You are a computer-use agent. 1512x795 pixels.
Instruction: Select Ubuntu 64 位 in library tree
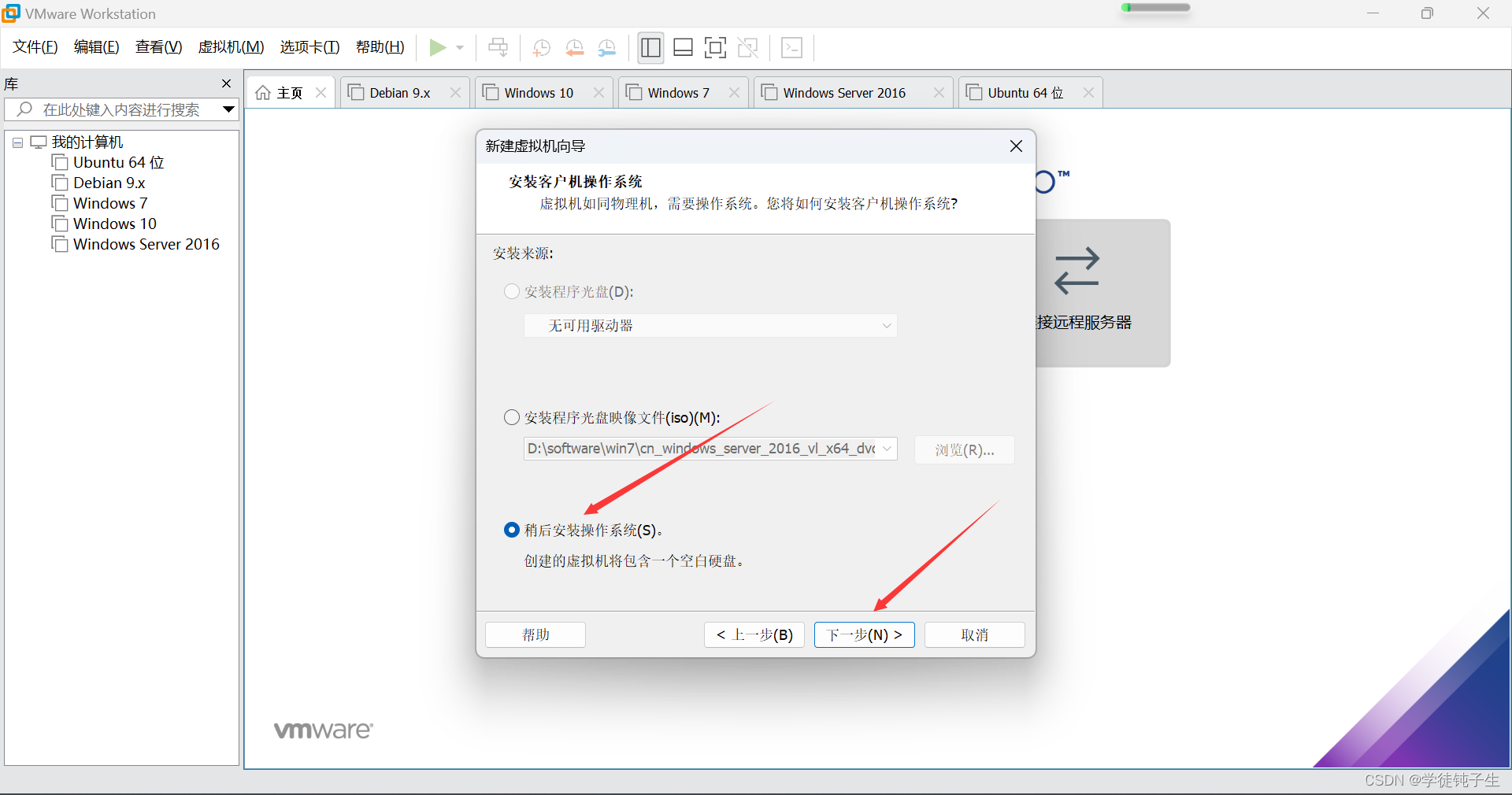tap(118, 162)
